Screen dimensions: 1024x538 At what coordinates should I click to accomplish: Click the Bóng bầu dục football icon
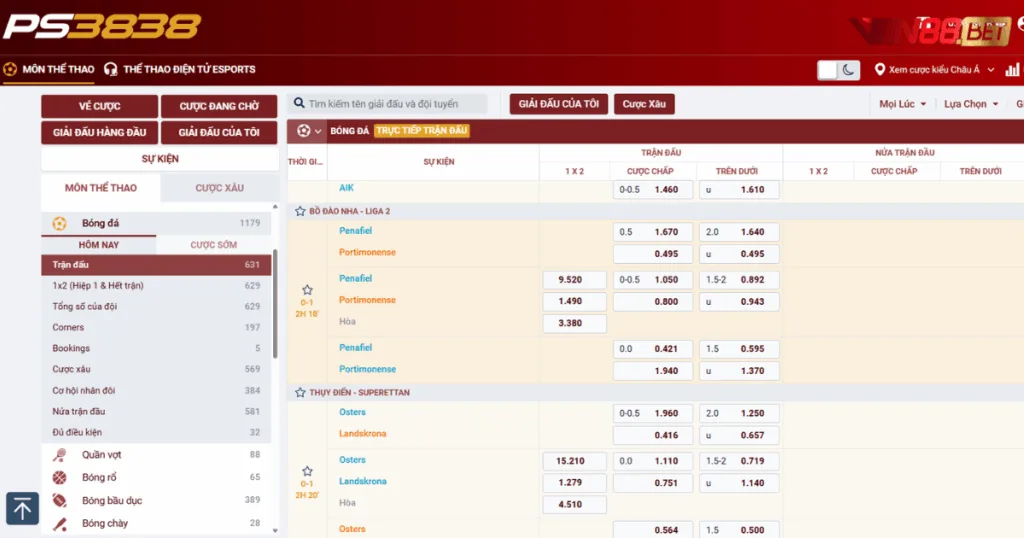coord(59,501)
